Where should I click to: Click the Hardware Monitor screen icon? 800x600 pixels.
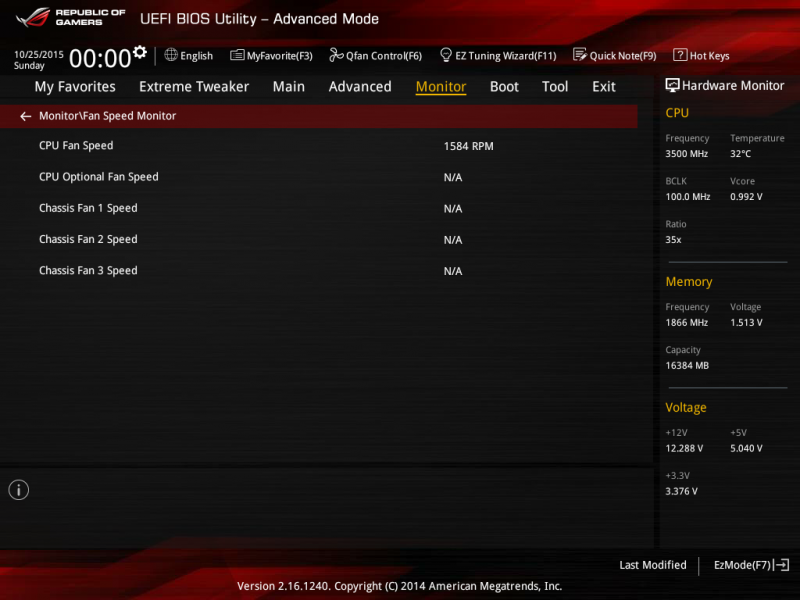pos(672,85)
